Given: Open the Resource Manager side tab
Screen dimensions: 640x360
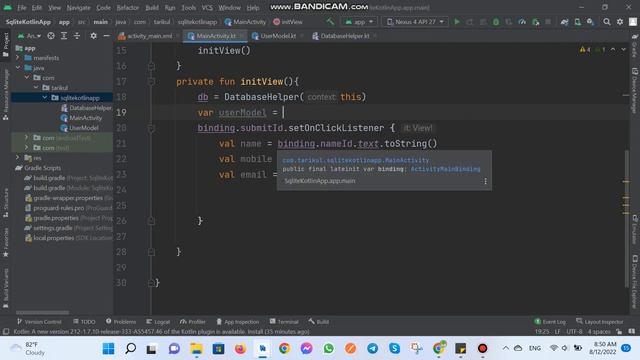Looking at the screenshot, I should (x=6, y=94).
